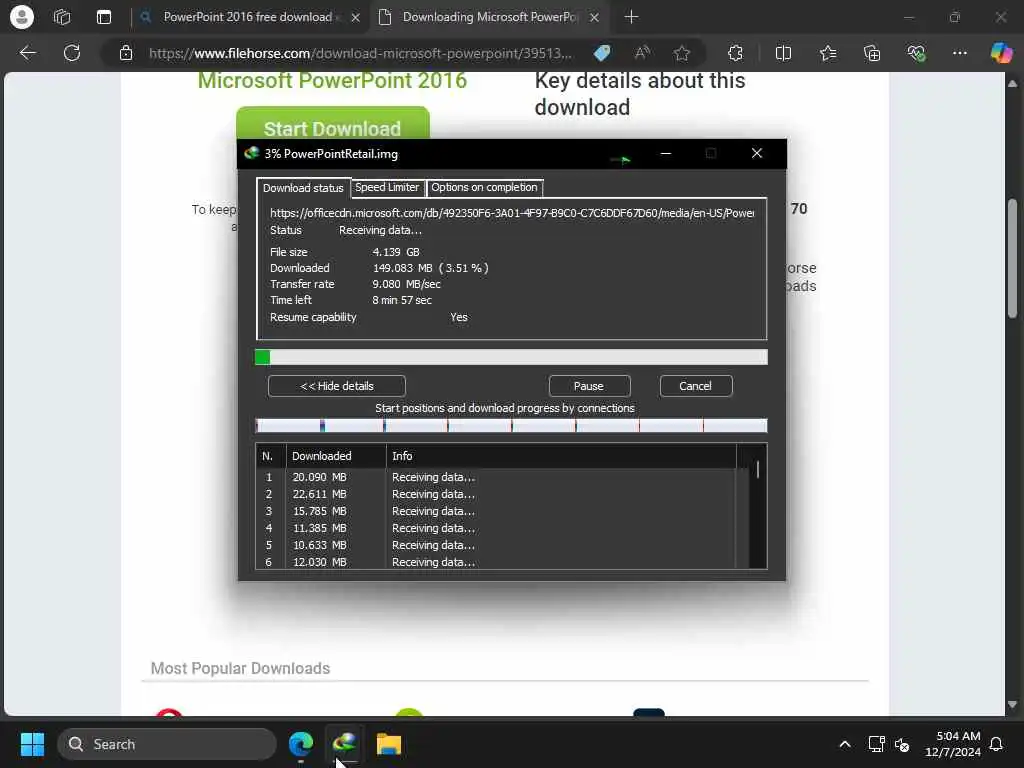Screen dimensions: 1024x768
Task: Add this page to favorites star
Action: click(682, 53)
